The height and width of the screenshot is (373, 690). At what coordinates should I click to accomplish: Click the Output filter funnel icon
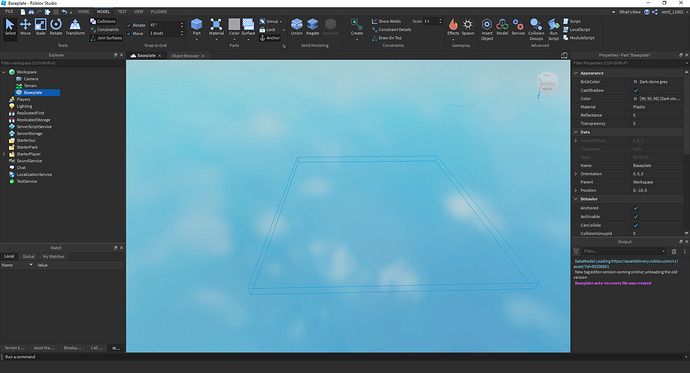pyautogui.click(x=576, y=251)
